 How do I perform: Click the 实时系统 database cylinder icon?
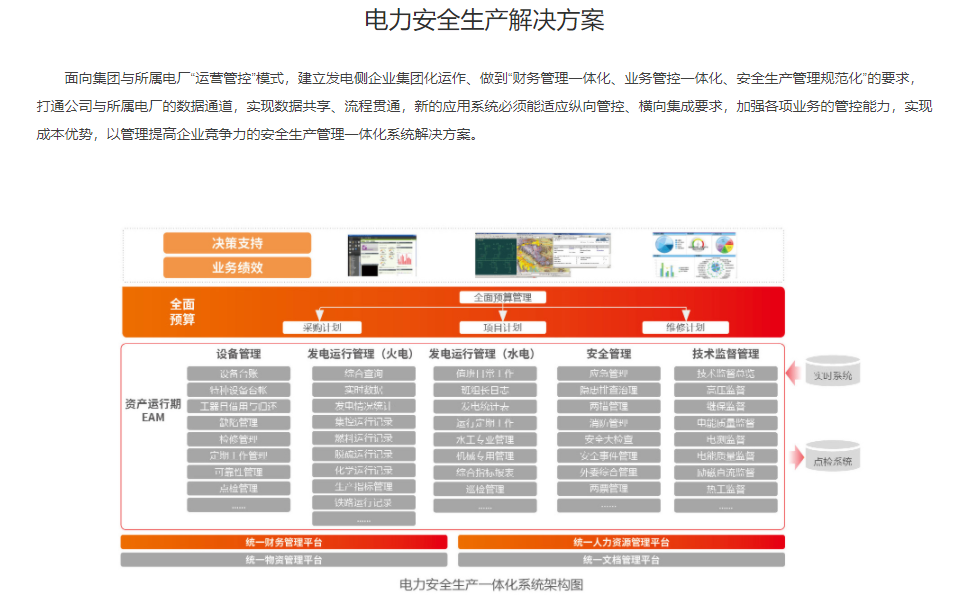click(834, 374)
